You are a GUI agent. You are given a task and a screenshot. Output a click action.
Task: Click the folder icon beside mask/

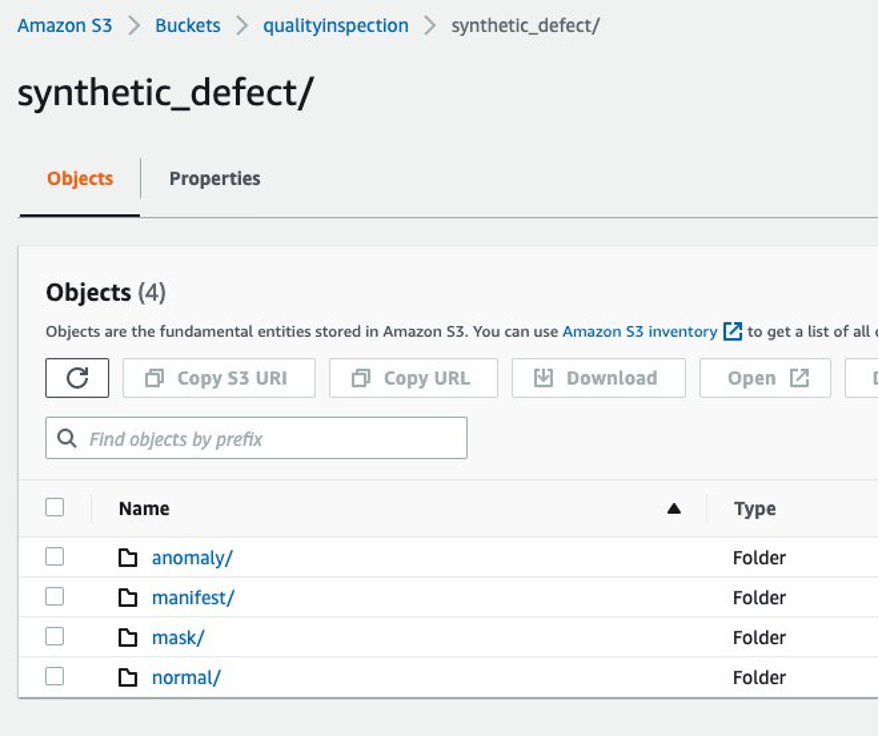click(128, 638)
